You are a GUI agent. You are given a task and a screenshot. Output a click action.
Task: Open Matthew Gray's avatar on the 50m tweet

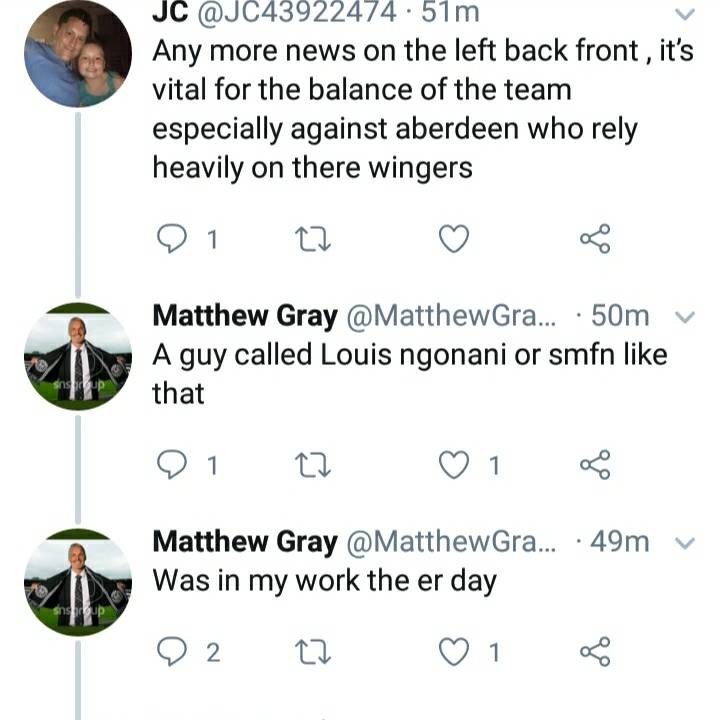(78, 356)
